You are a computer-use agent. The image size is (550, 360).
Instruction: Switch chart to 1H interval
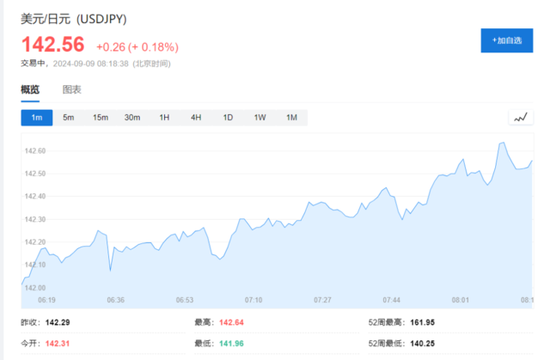tap(164, 118)
